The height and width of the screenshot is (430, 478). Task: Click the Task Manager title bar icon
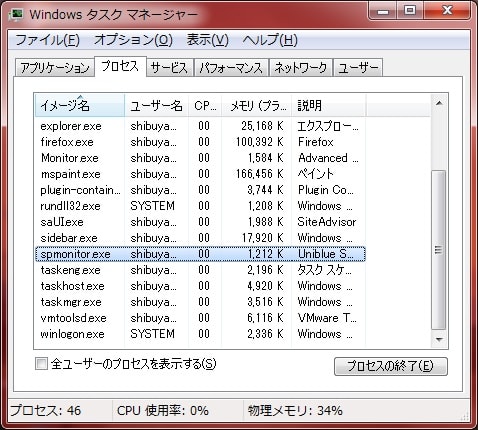coord(16,14)
